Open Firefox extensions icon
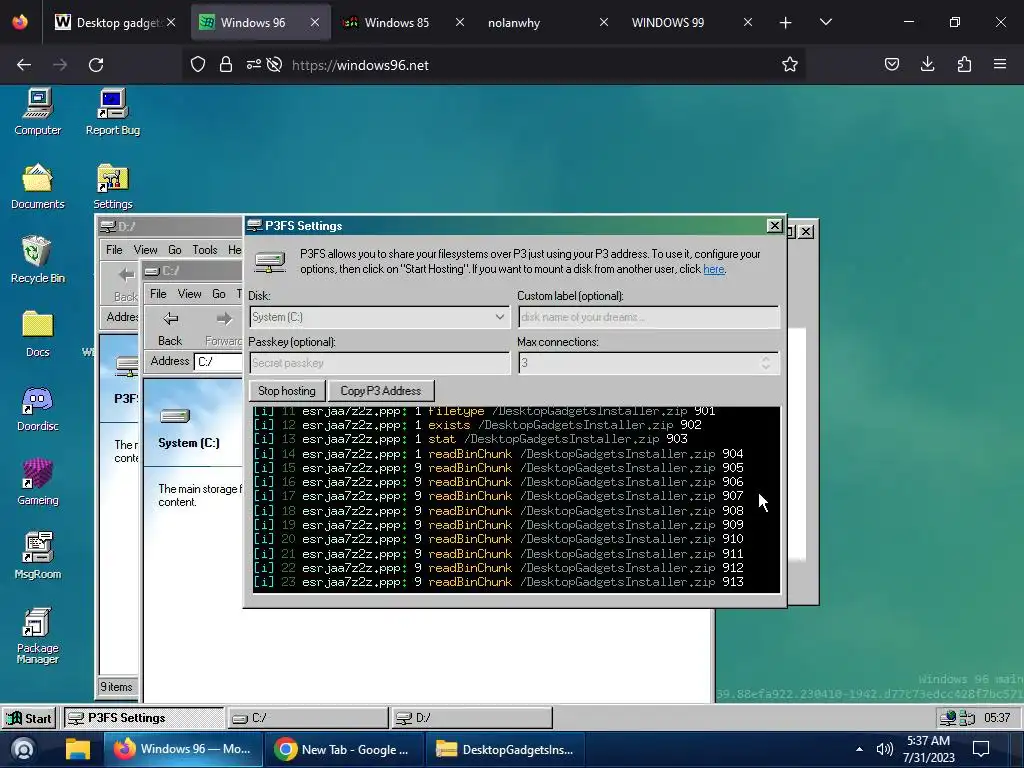Image resolution: width=1024 pixels, height=768 pixels. 964,65
